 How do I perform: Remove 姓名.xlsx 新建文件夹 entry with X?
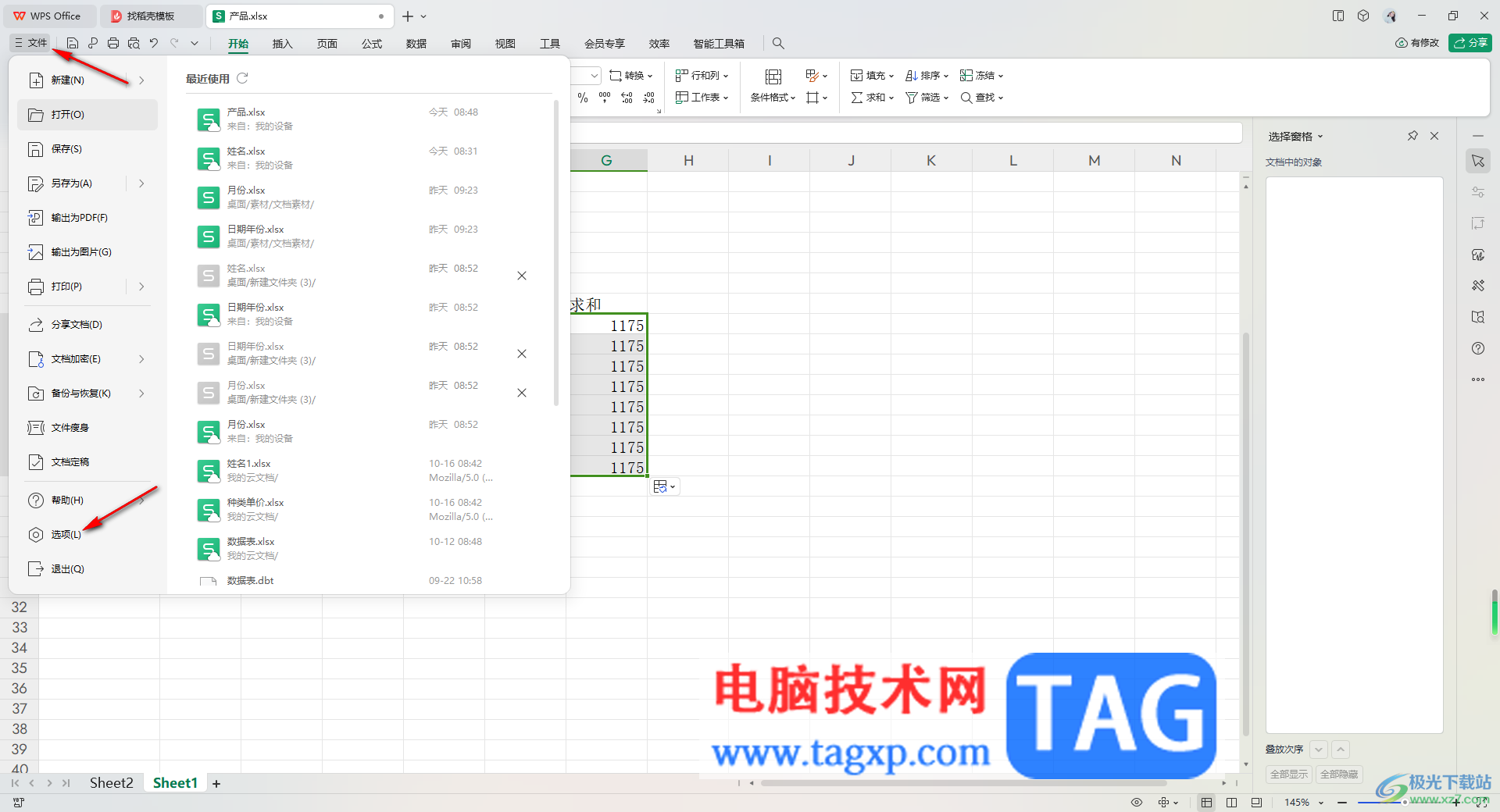tap(522, 276)
